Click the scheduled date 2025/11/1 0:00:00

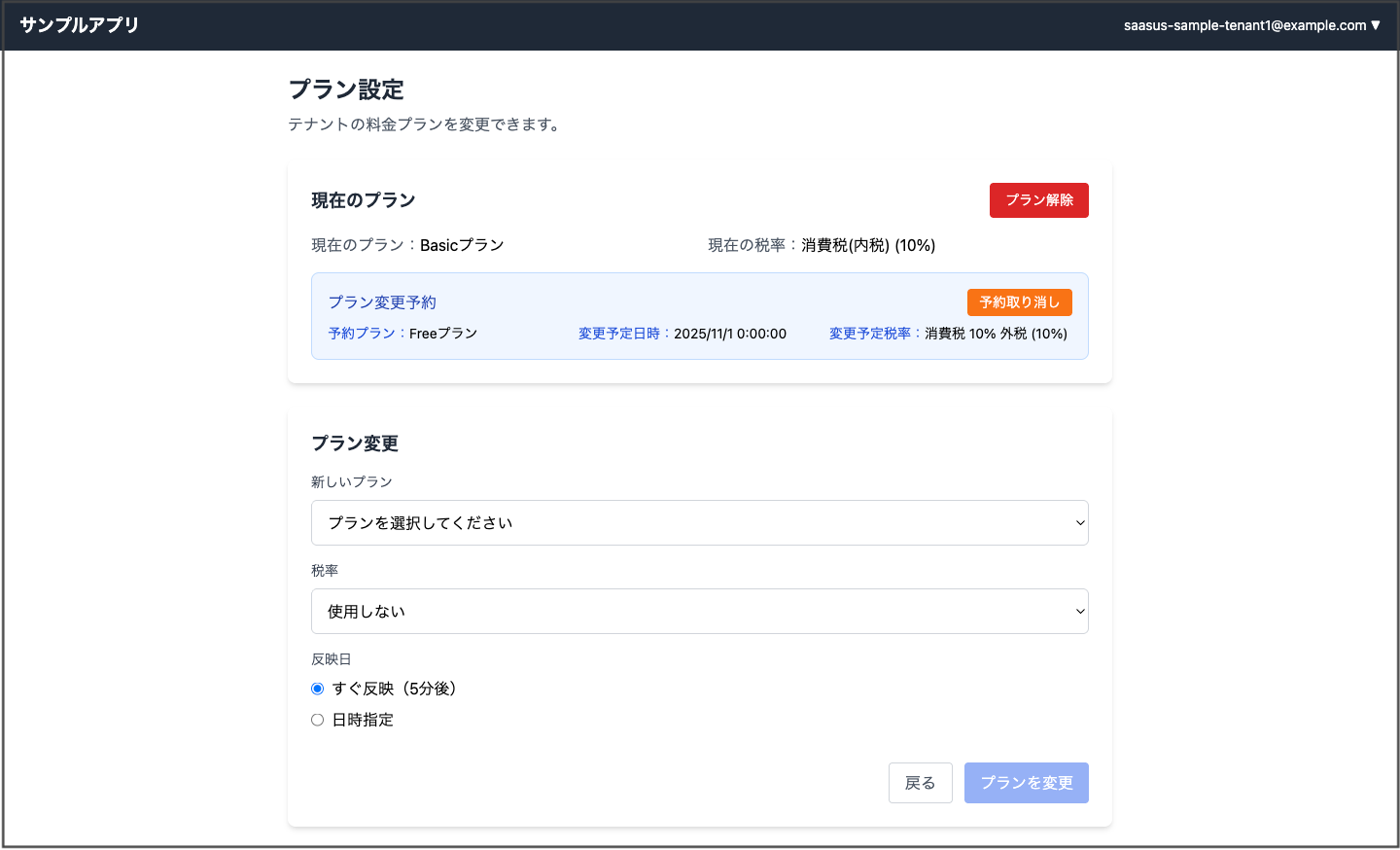(729, 334)
